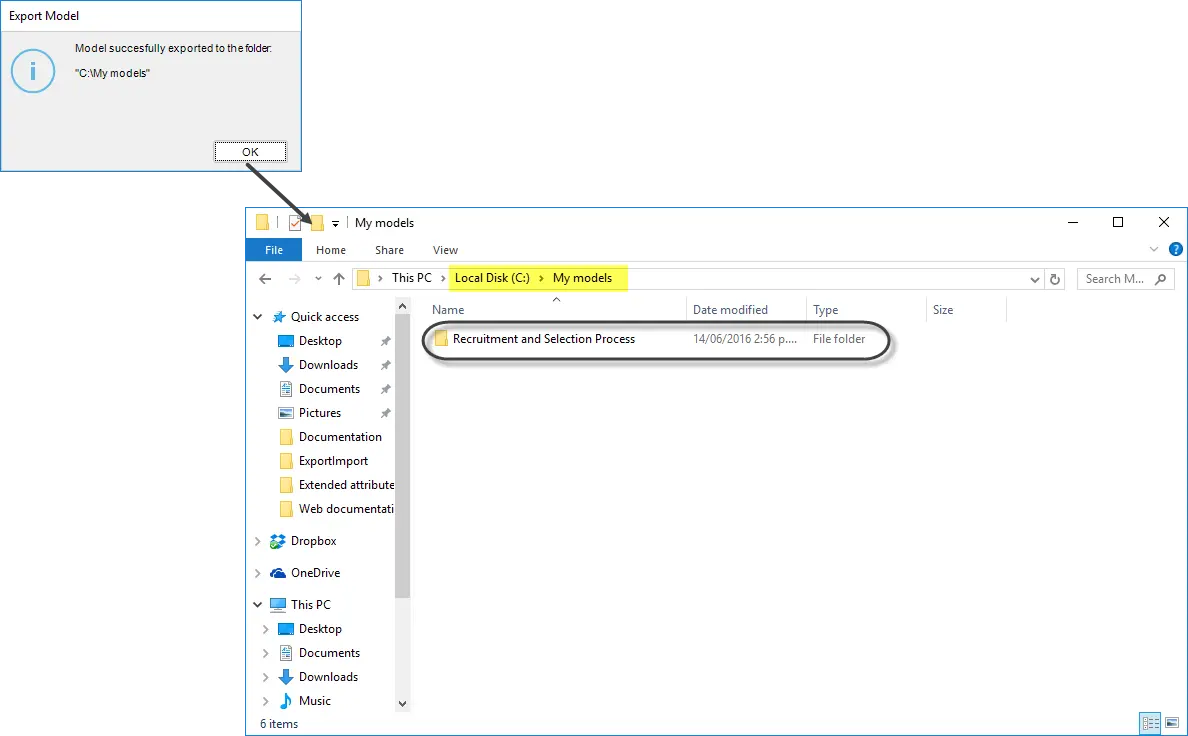Open the File tab in Explorer
The image size is (1188, 736).
click(x=274, y=250)
